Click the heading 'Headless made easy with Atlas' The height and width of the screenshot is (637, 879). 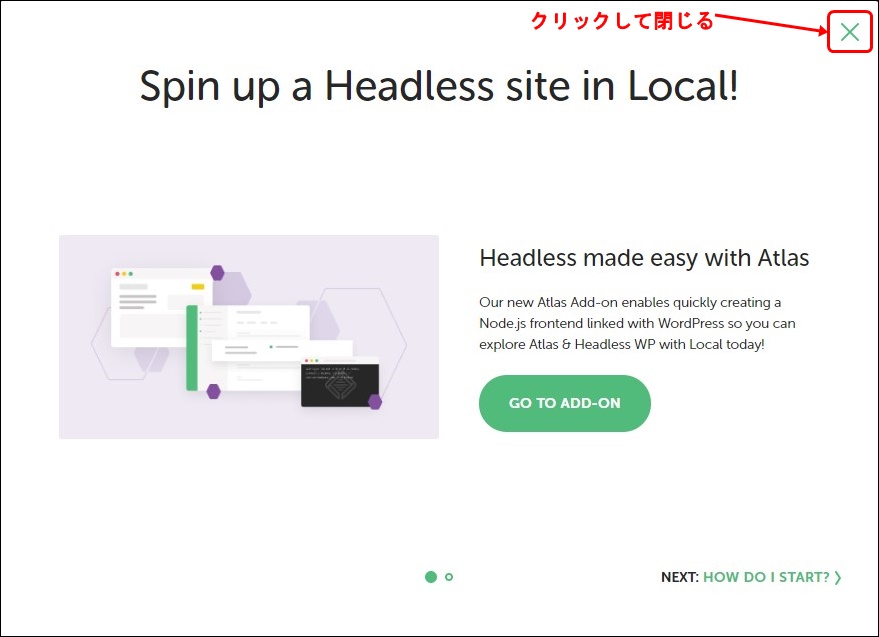644,258
